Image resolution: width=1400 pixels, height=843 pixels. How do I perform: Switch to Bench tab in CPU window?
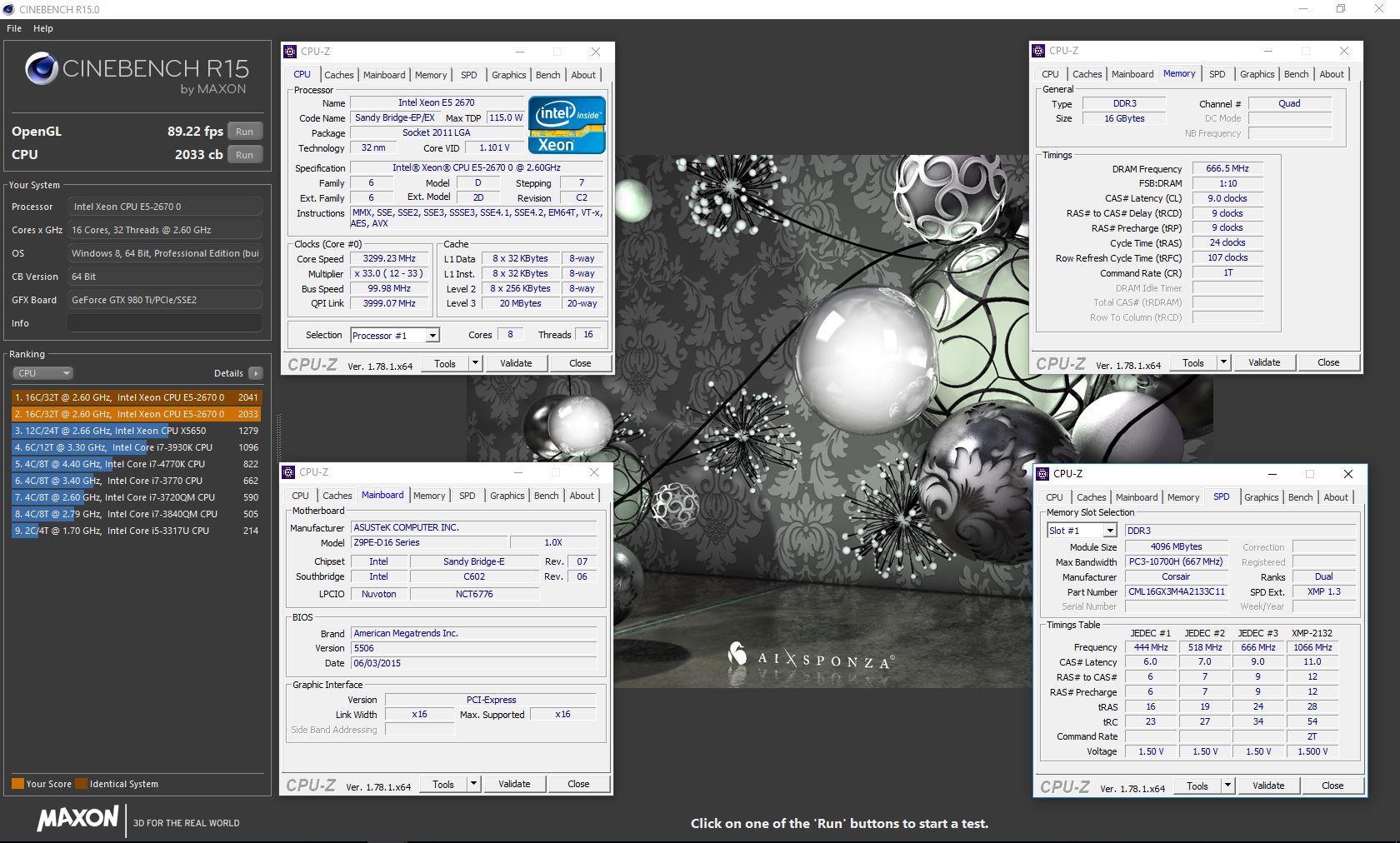[547, 75]
